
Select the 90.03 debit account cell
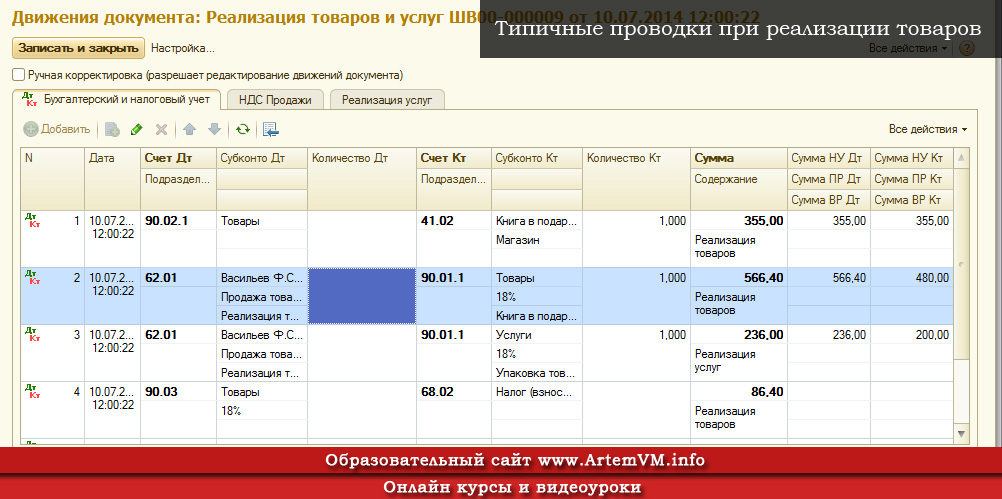[x=178, y=392]
